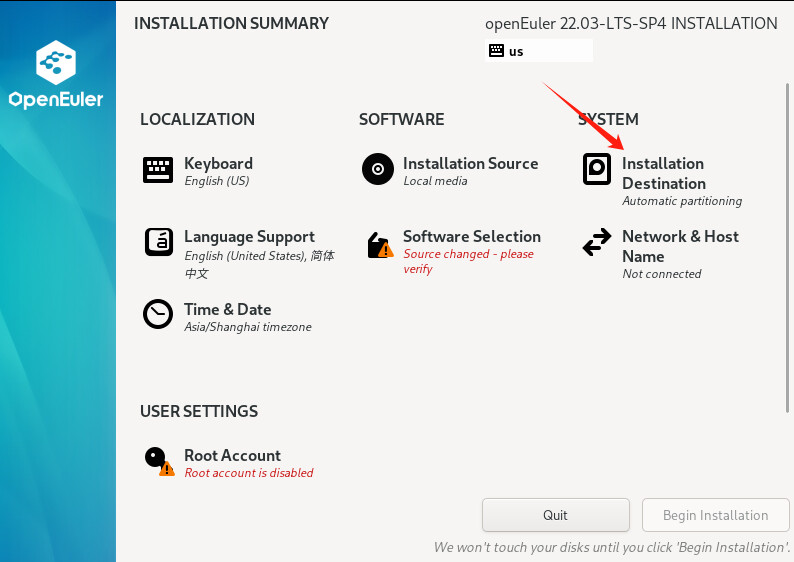Click the Time & Date clock icon
The height and width of the screenshot is (562, 794).
point(158,314)
